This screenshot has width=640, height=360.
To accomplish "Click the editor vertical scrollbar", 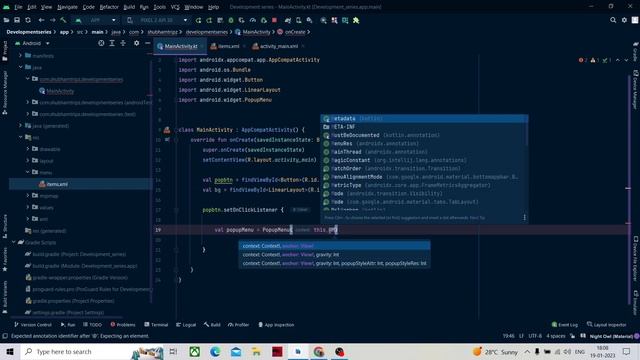I will pos(629,188).
